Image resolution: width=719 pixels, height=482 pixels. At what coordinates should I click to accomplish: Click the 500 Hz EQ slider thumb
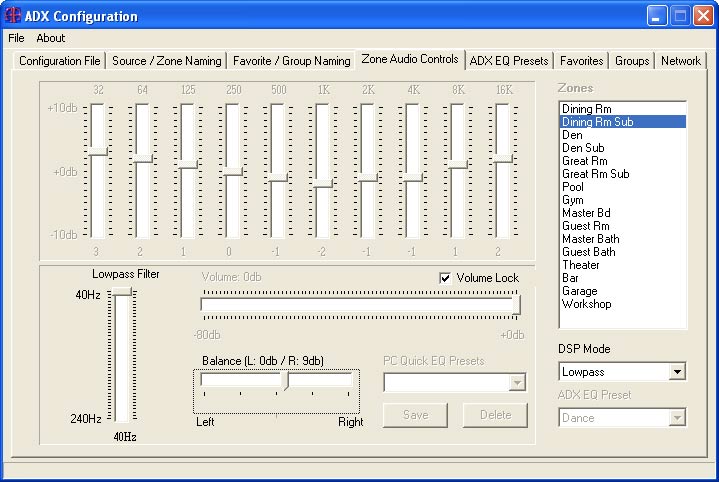point(278,177)
